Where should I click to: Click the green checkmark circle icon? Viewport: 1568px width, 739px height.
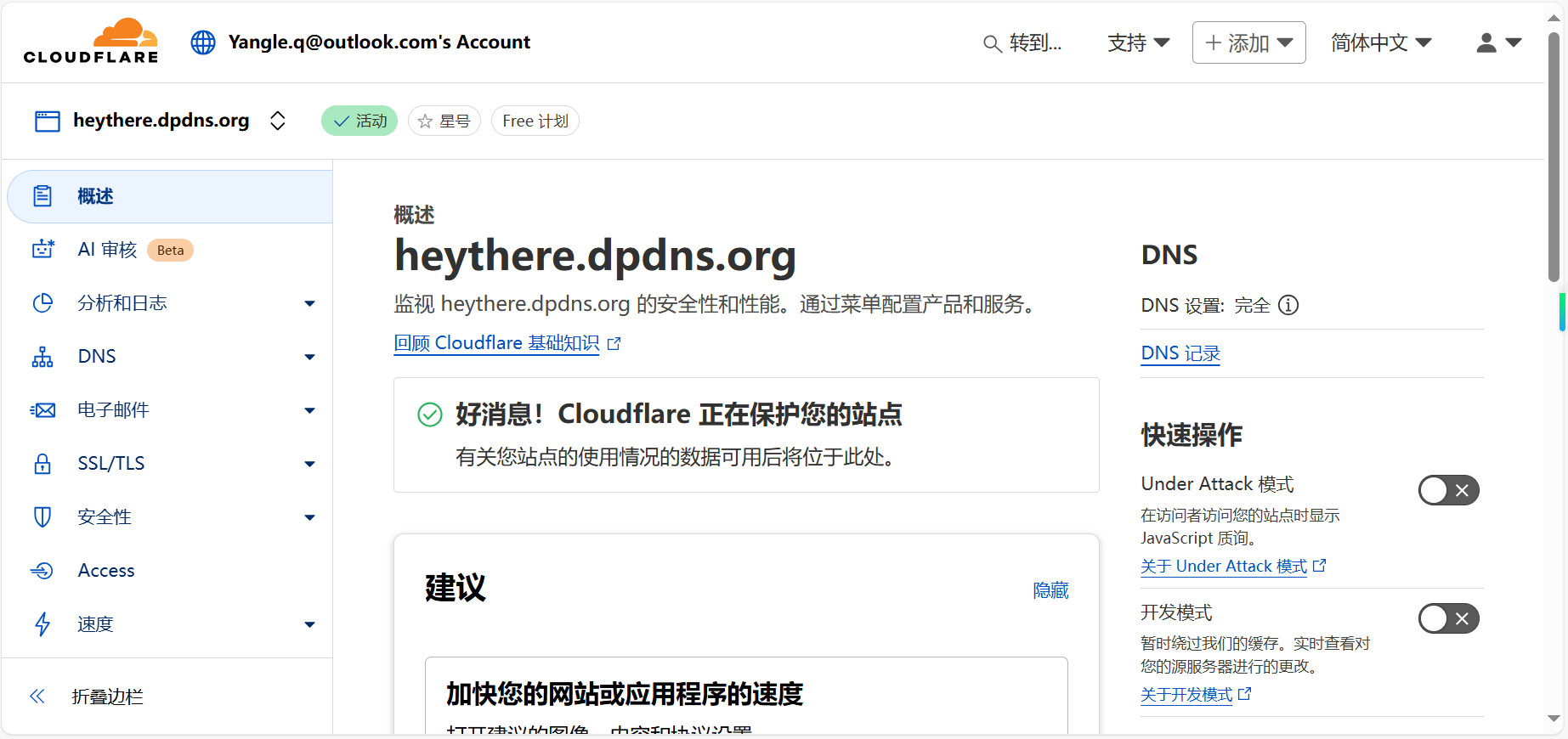tap(430, 415)
